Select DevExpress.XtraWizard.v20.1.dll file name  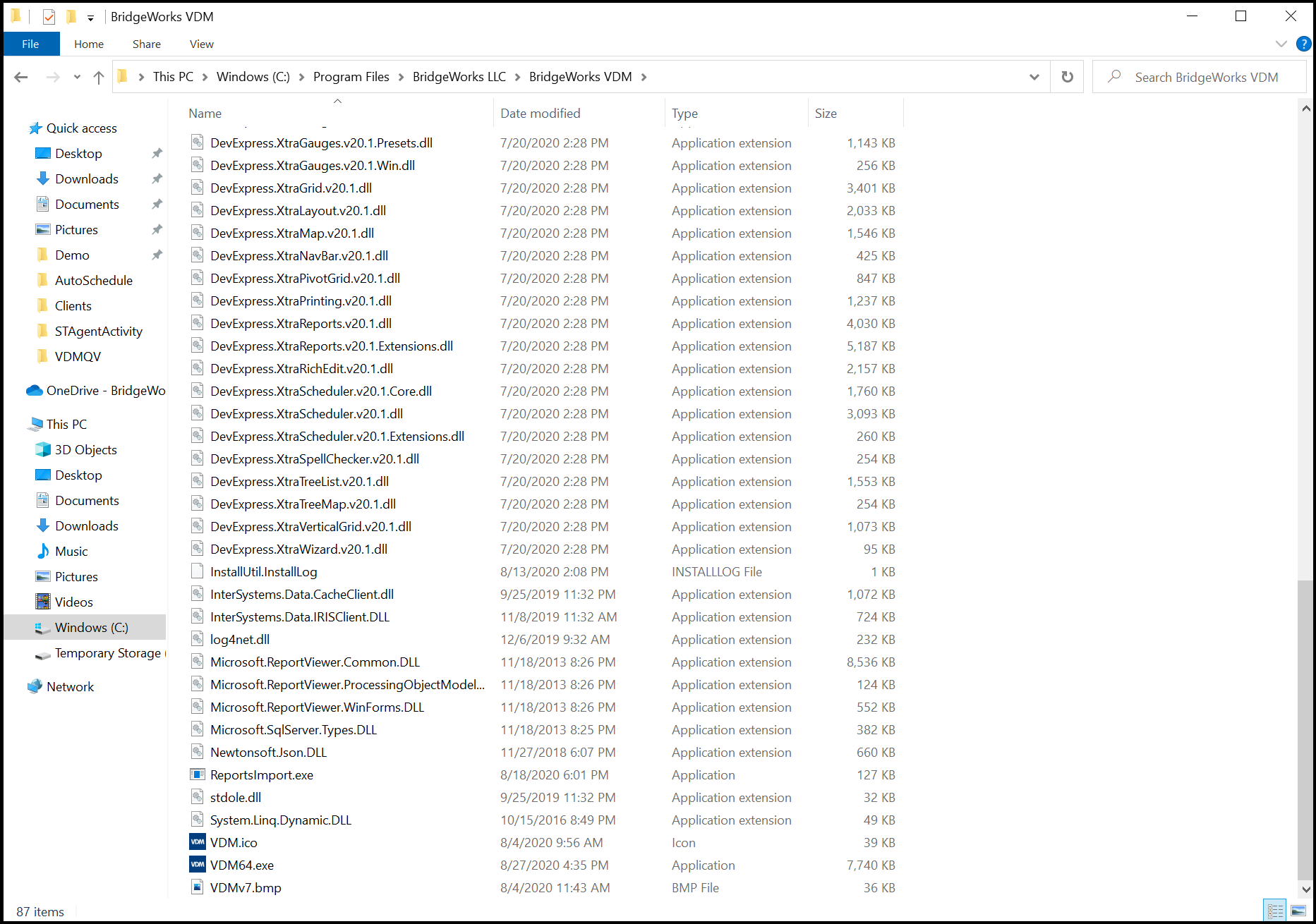[x=298, y=549]
